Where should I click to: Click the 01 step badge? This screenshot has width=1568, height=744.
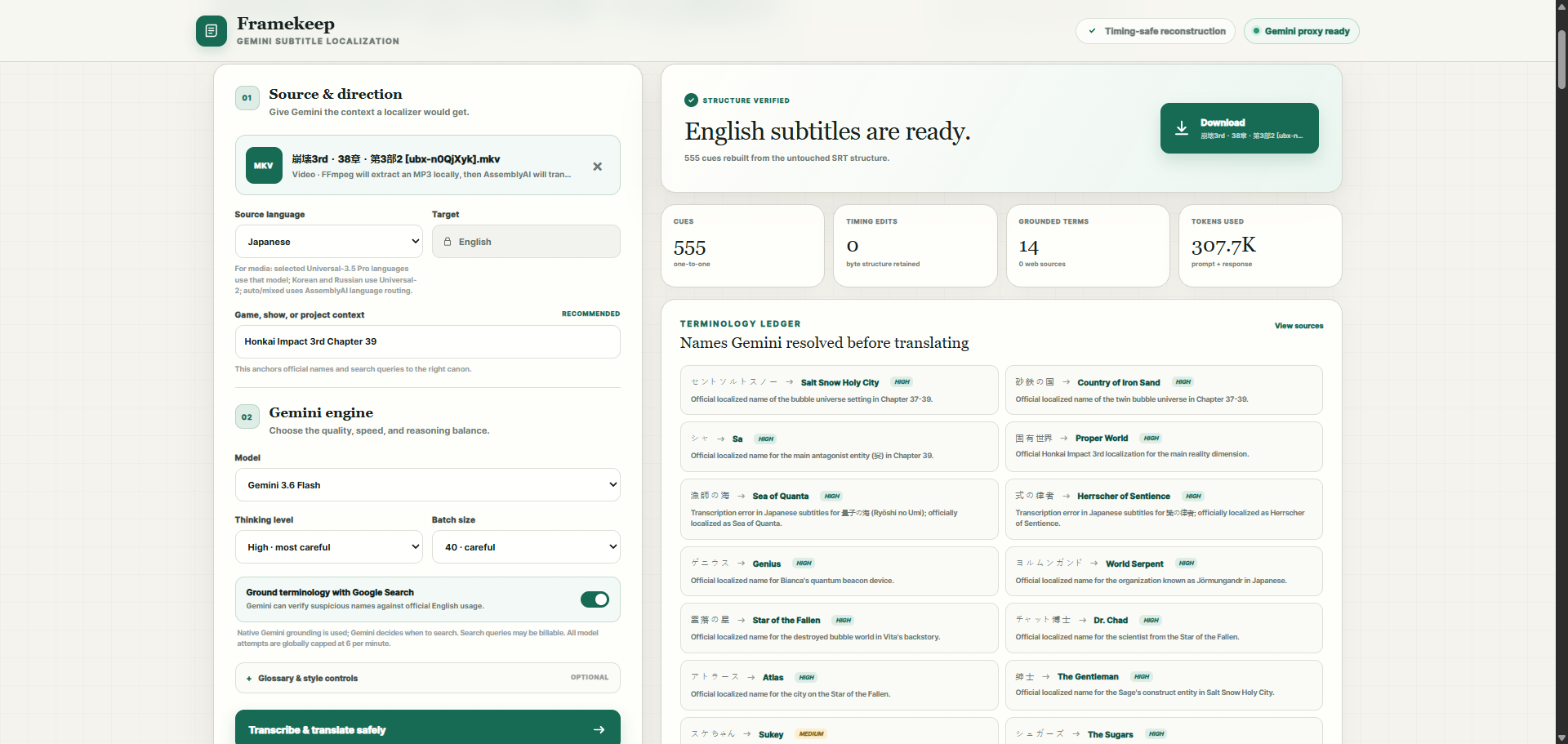pyautogui.click(x=247, y=98)
